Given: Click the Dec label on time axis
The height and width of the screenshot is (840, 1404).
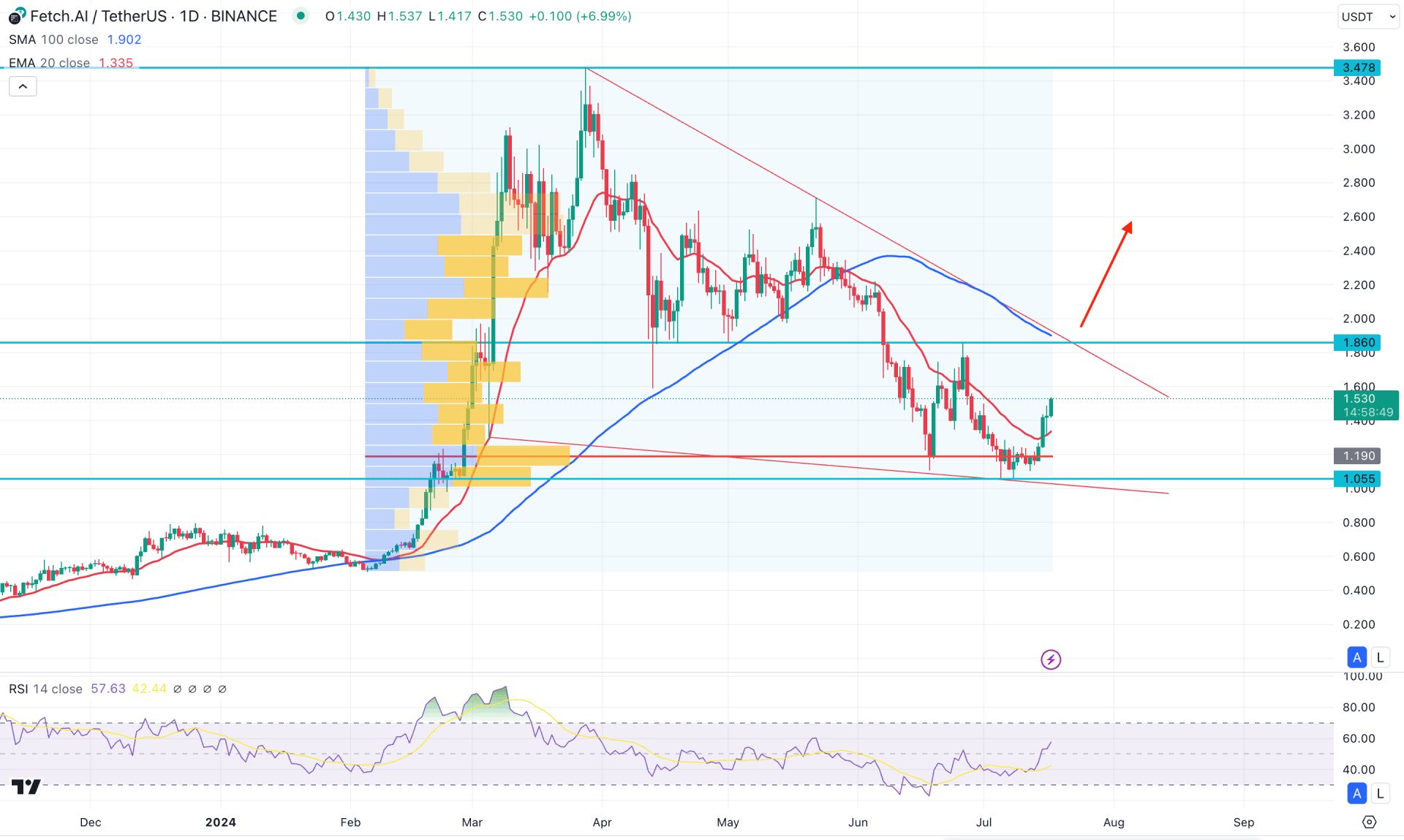Looking at the screenshot, I should (91, 822).
